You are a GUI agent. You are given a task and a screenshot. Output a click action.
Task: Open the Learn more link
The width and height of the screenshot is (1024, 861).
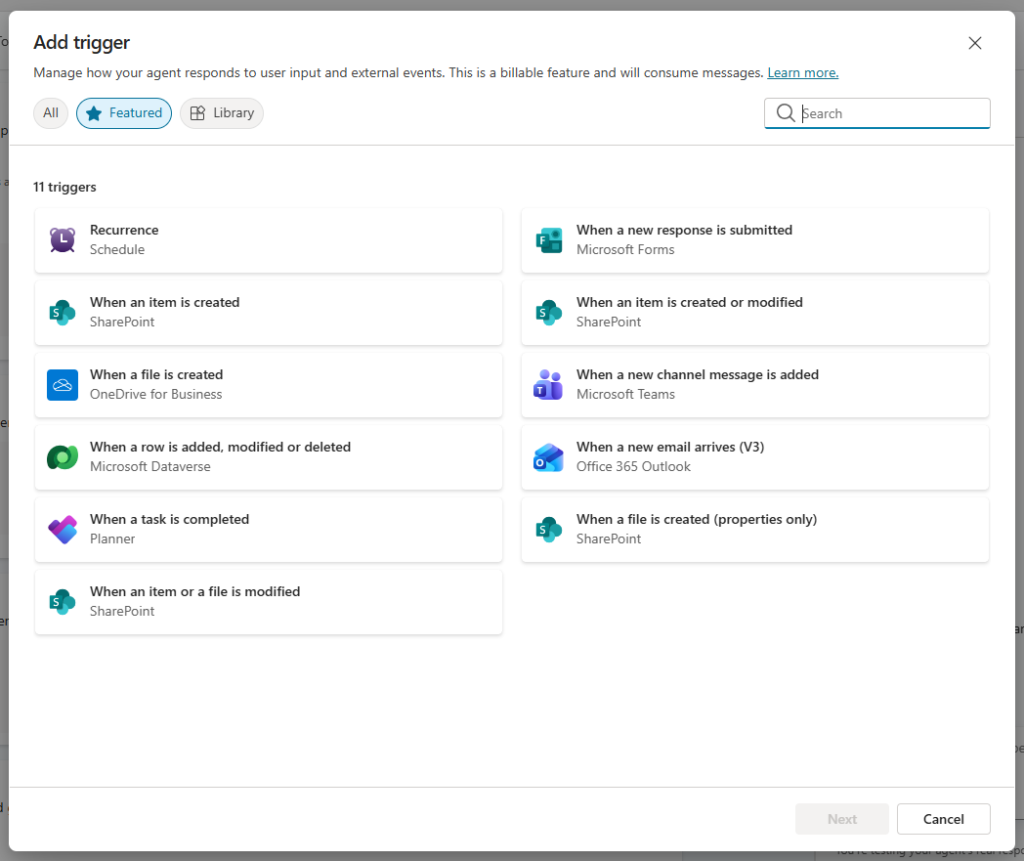tap(802, 73)
